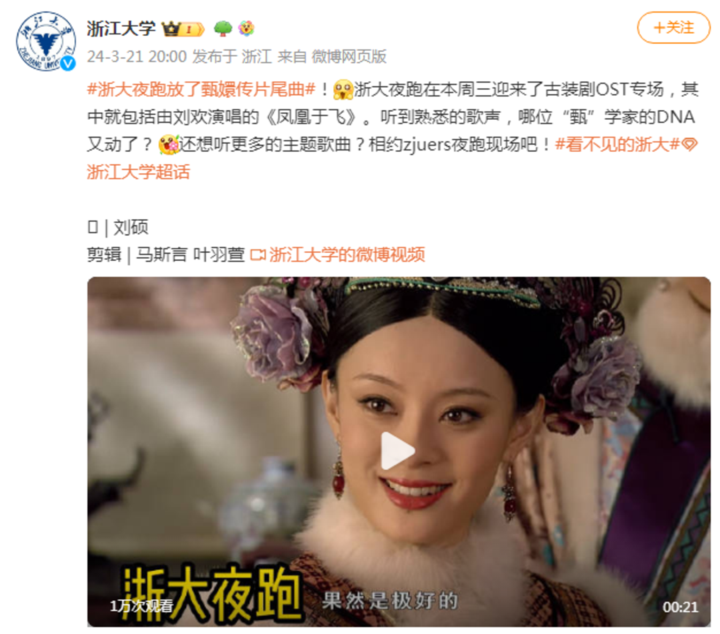Follow the account with +关注 button
Screen dimensions: 720x634
[674, 28]
